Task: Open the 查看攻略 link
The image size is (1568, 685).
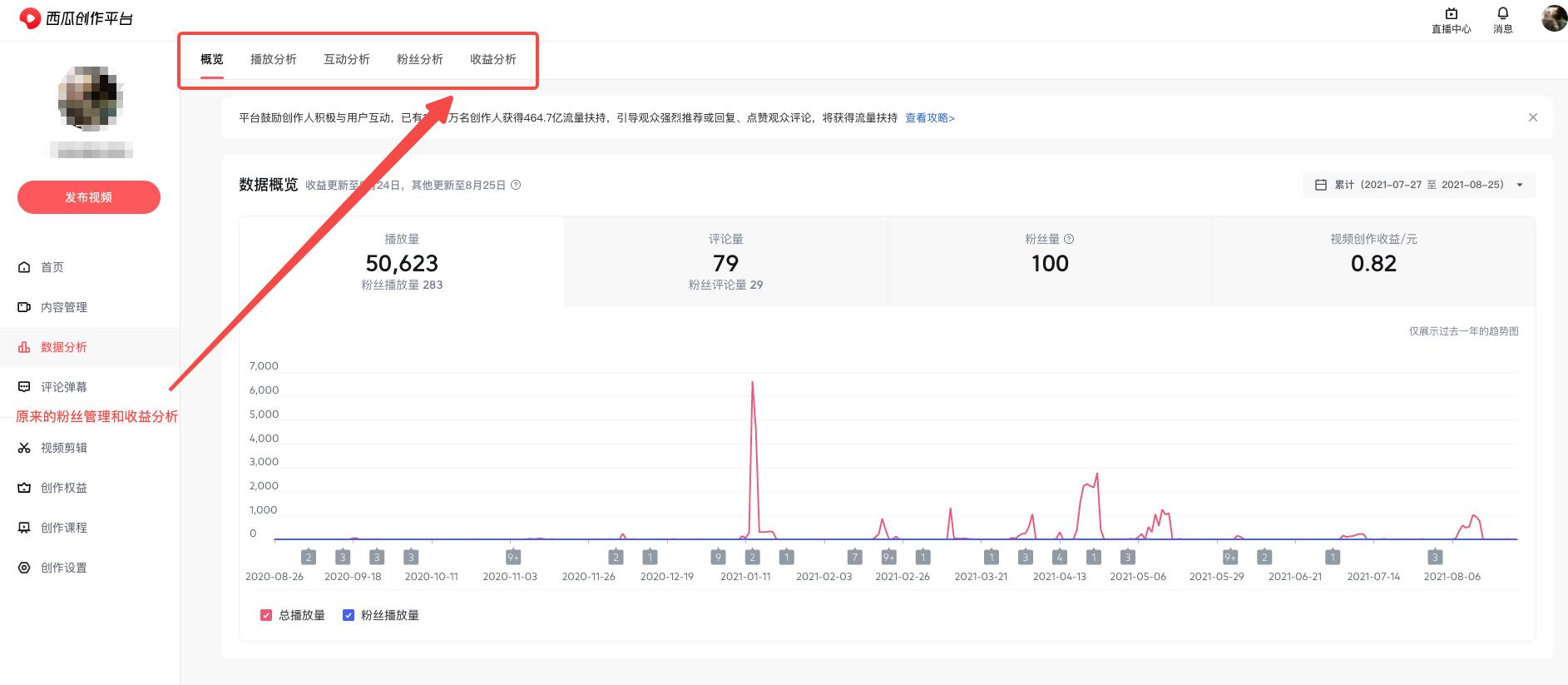Action: [x=930, y=118]
